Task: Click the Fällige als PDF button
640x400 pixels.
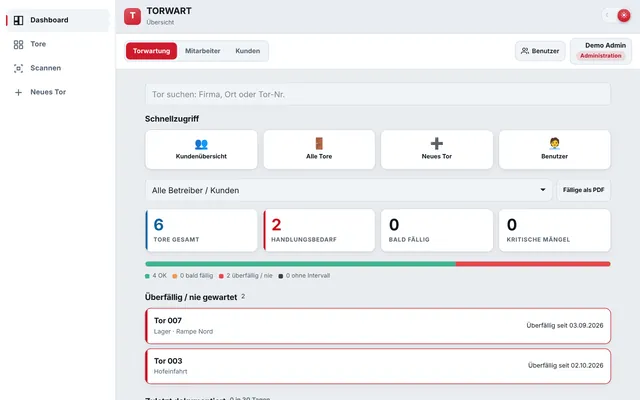Action: 584,190
